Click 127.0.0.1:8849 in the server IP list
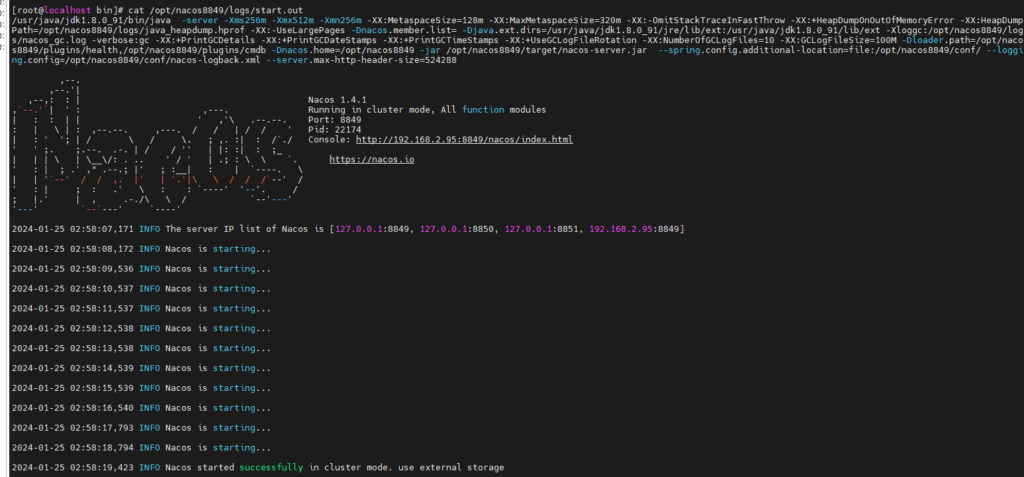Screen dimensions: 1024x477 [370, 229]
